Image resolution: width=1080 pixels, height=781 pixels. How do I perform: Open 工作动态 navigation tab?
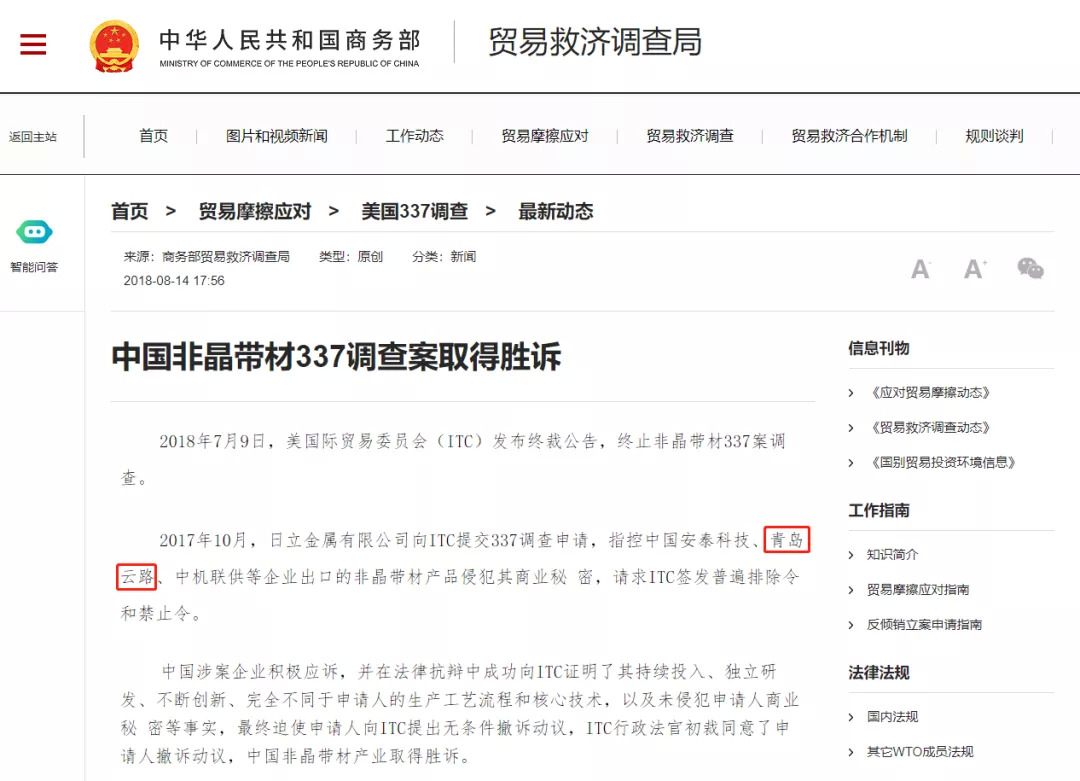415,136
